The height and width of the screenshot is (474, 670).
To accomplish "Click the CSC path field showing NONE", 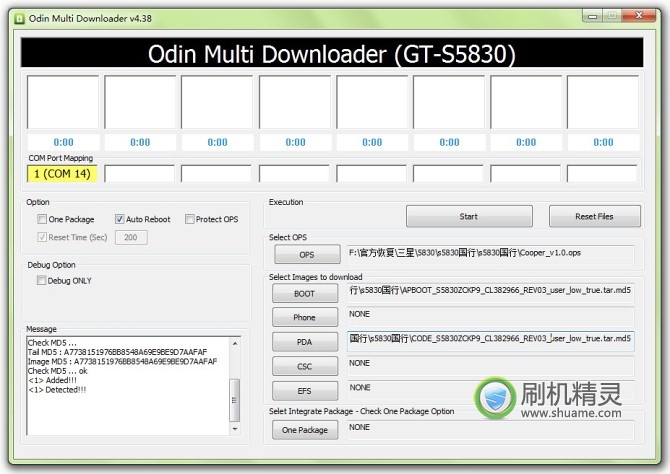I will click(x=491, y=364).
